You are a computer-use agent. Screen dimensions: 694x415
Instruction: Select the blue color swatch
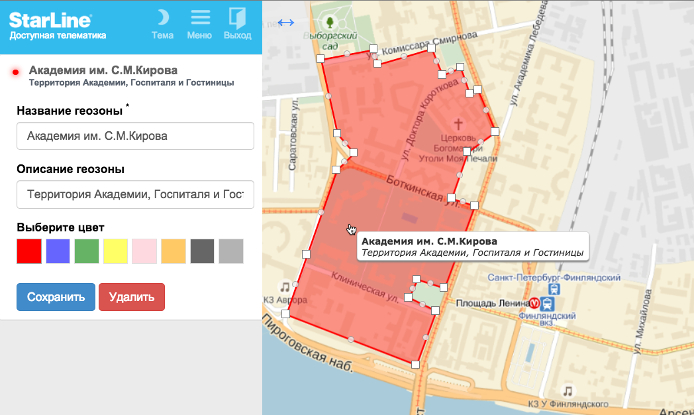pyautogui.click(x=58, y=251)
